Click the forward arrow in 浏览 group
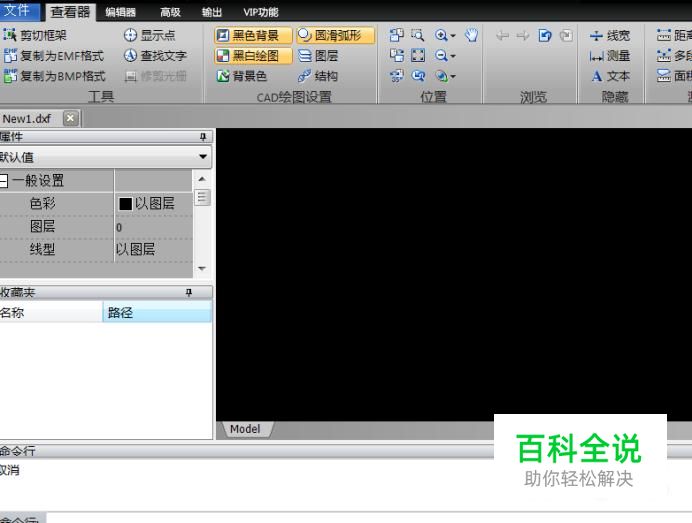This screenshot has height=523, width=692. pyautogui.click(x=523, y=35)
